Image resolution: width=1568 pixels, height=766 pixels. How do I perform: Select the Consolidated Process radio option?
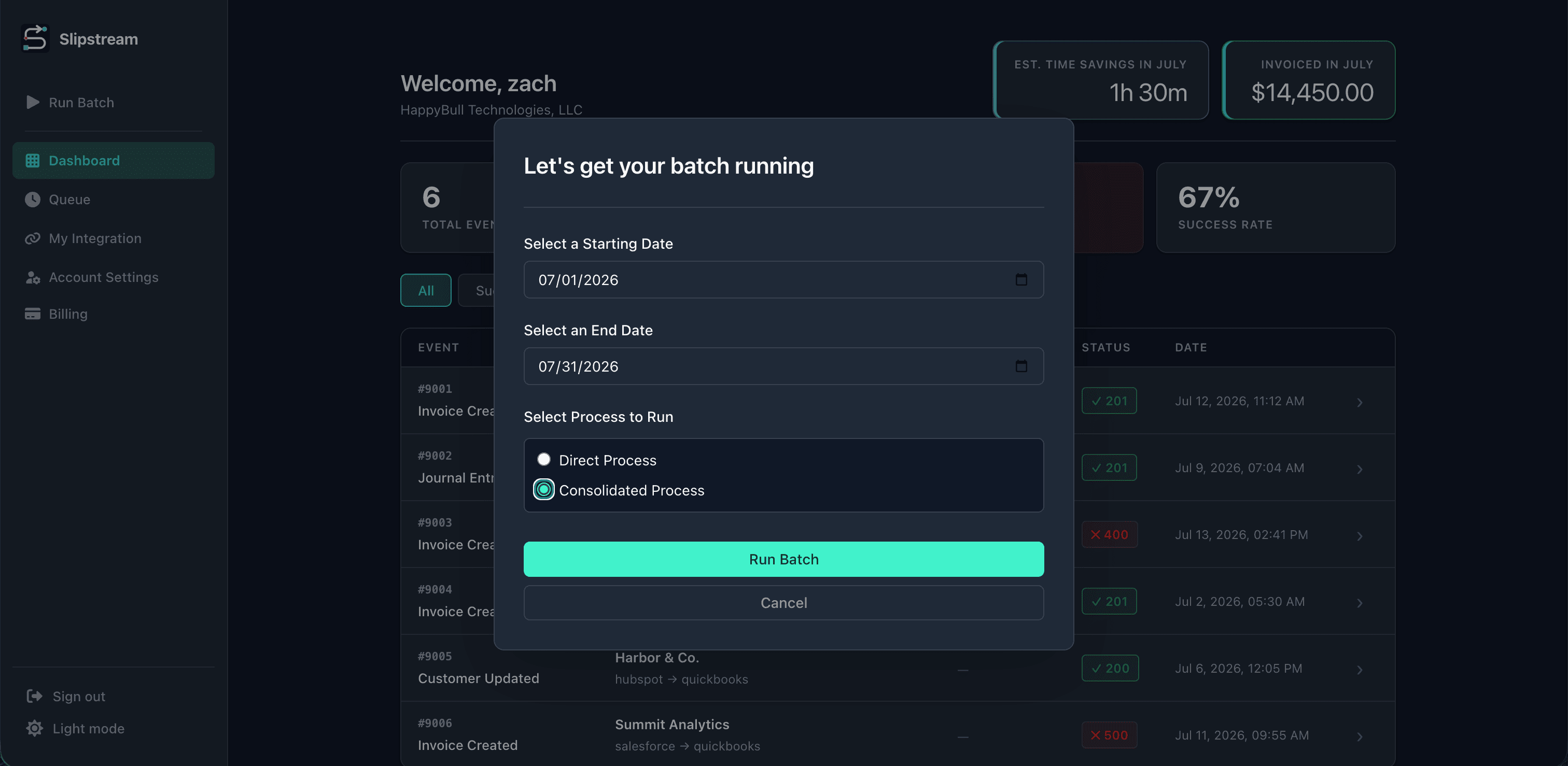point(543,490)
